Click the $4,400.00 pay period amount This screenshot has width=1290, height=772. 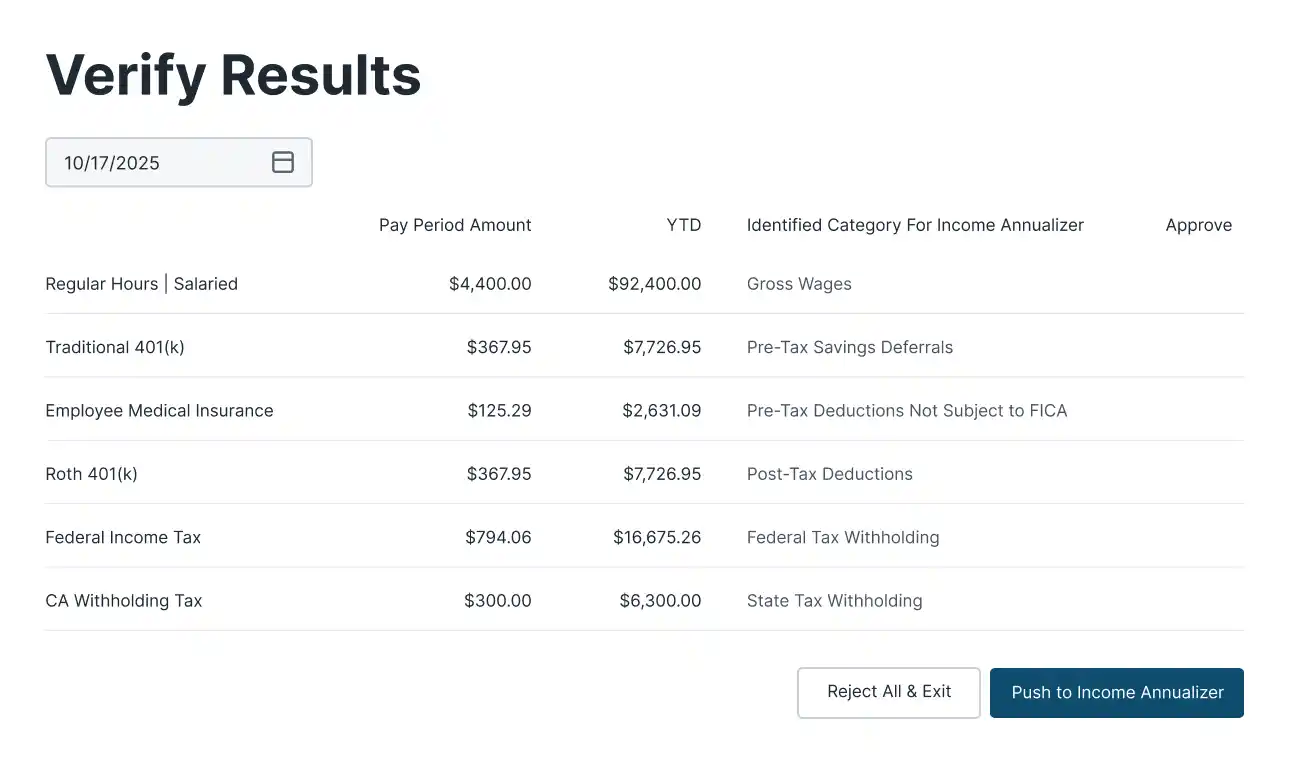[x=490, y=284]
